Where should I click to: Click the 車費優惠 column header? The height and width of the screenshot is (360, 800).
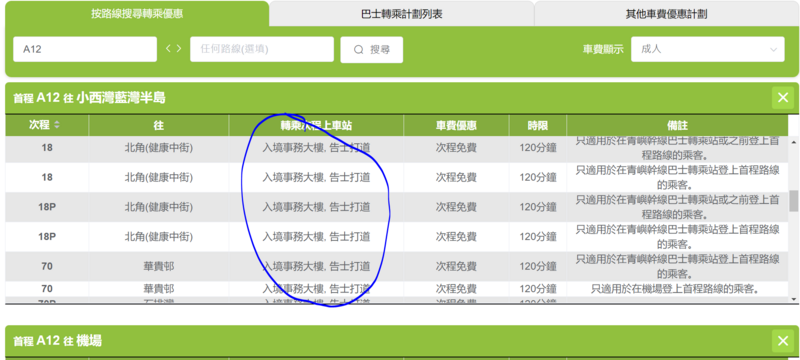(x=456, y=125)
